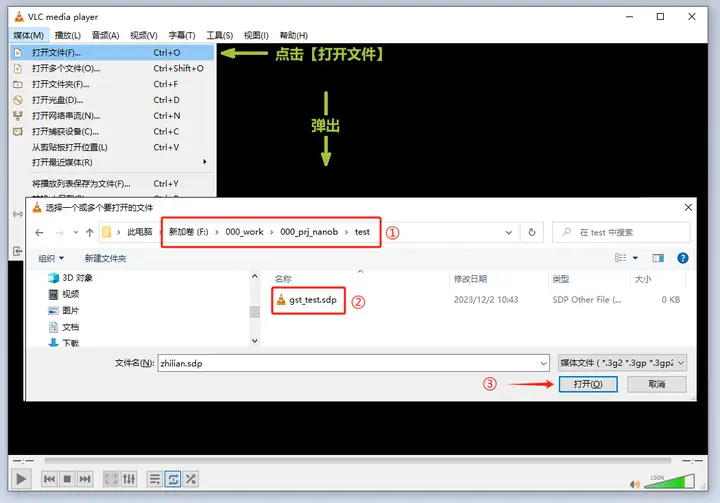Screen dimensions: 720x503
Task: Open the 工具(S) menu
Action: pos(219,35)
